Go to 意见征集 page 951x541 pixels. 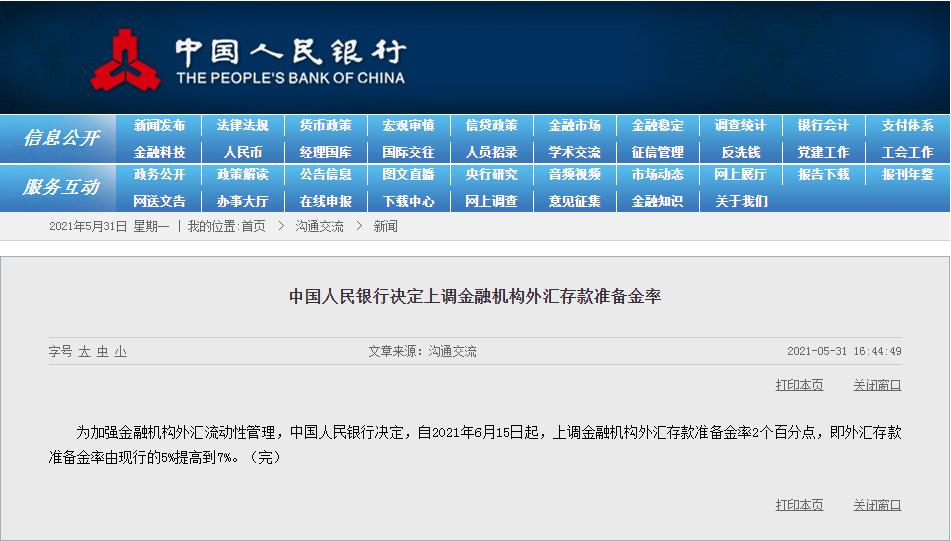tap(575, 201)
